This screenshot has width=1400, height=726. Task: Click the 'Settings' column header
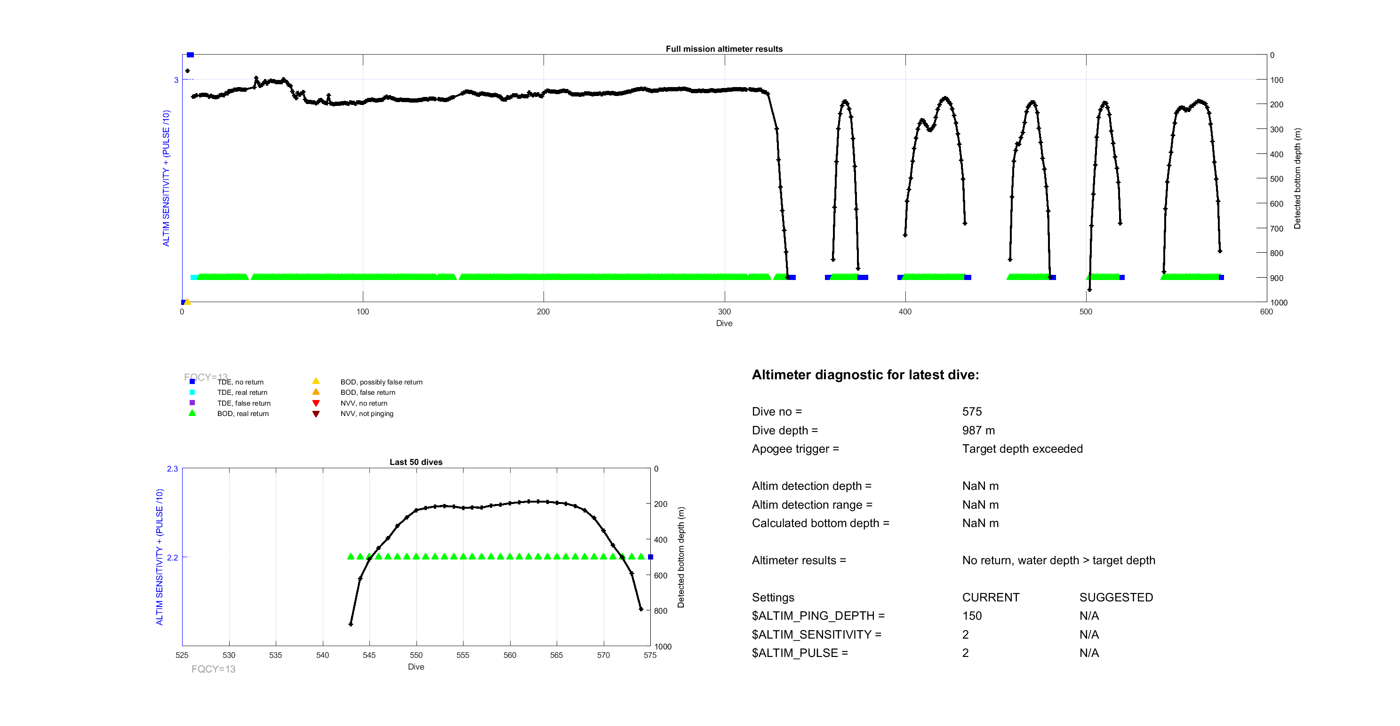pos(773,598)
